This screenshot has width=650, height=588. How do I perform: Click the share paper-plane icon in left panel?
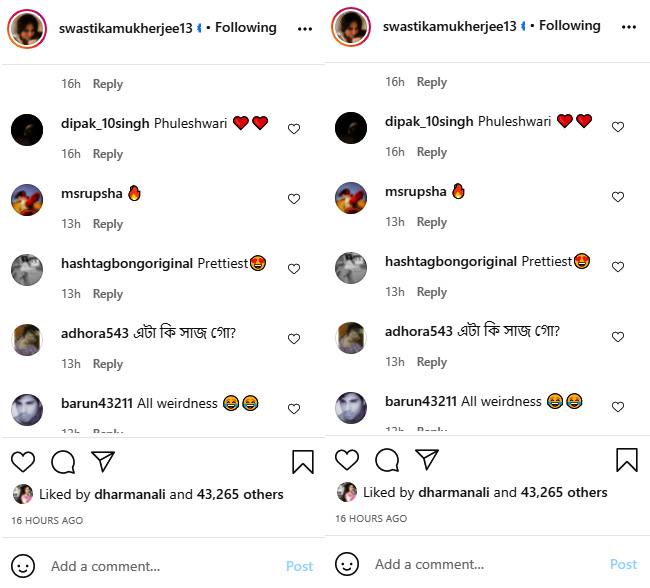[102, 461]
